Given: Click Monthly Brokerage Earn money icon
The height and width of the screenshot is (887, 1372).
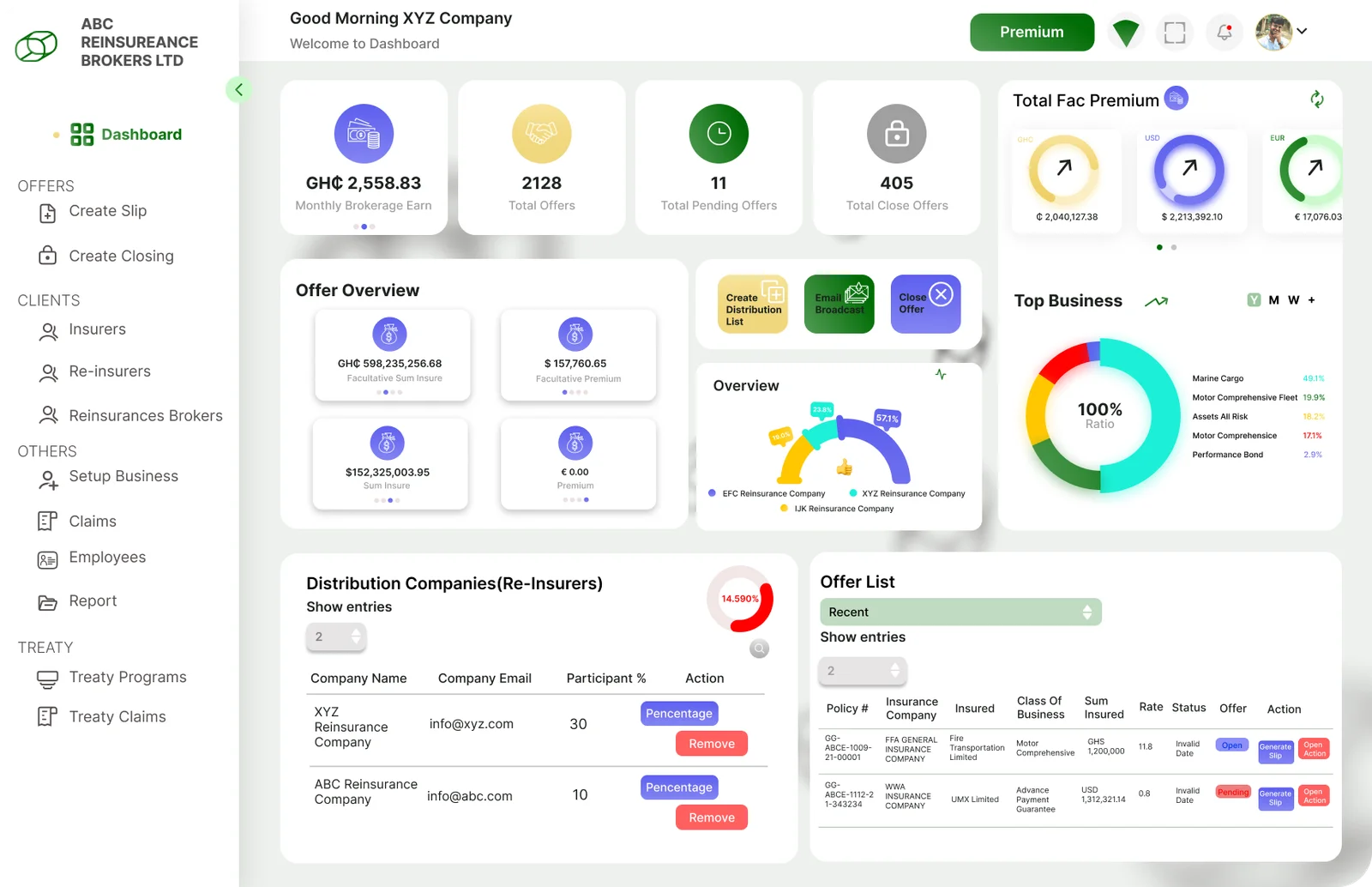Looking at the screenshot, I should [364, 134].
